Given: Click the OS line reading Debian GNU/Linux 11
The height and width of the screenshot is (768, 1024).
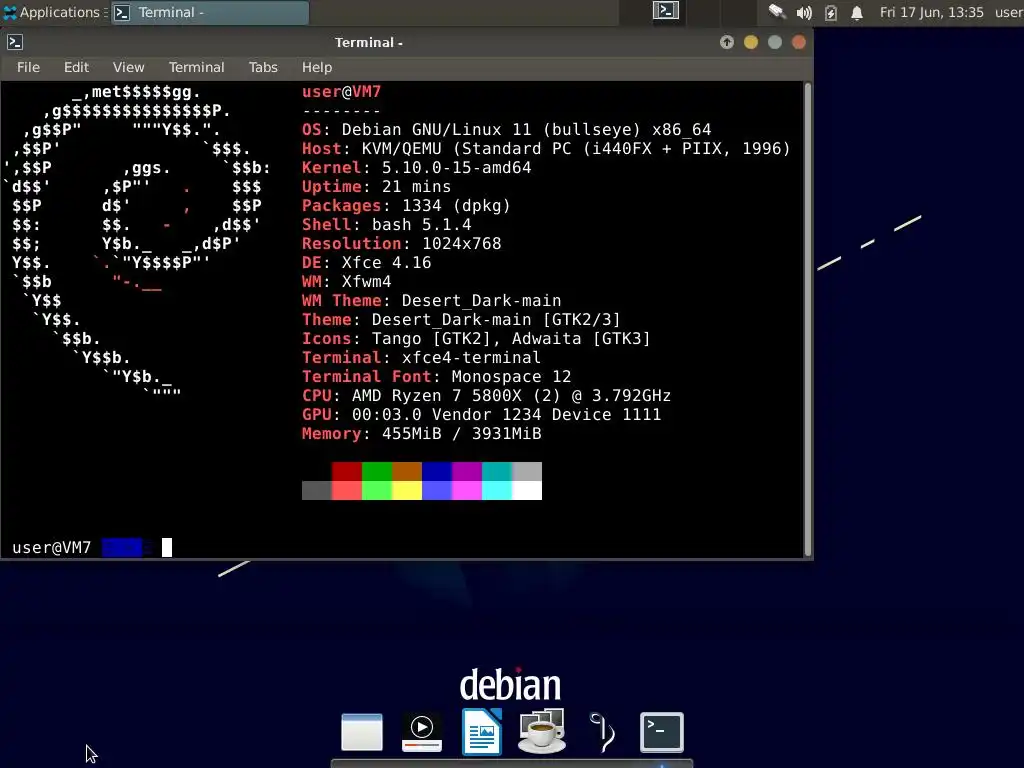Looking at the screenshot, I should pyautogui.click(x=507, y=130).
